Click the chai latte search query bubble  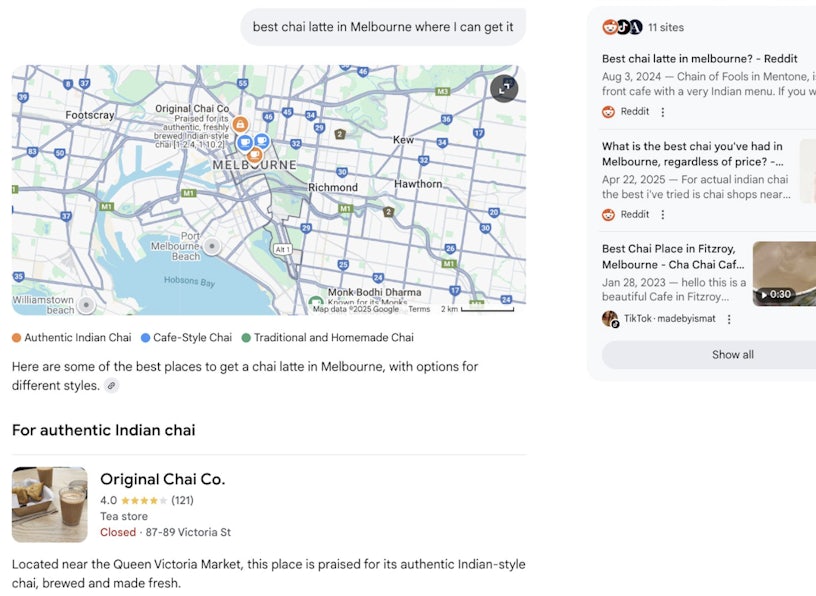383,27
